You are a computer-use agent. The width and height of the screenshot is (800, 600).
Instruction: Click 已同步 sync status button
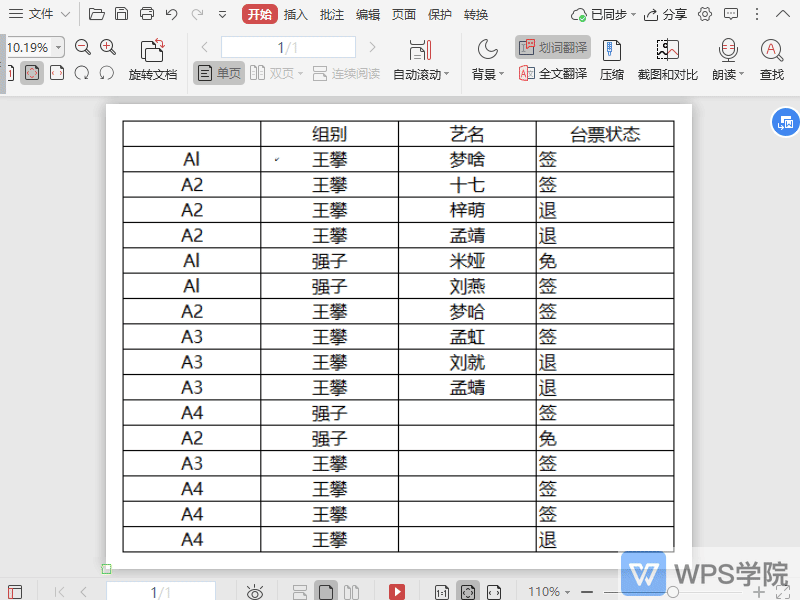tap(611, 14)
